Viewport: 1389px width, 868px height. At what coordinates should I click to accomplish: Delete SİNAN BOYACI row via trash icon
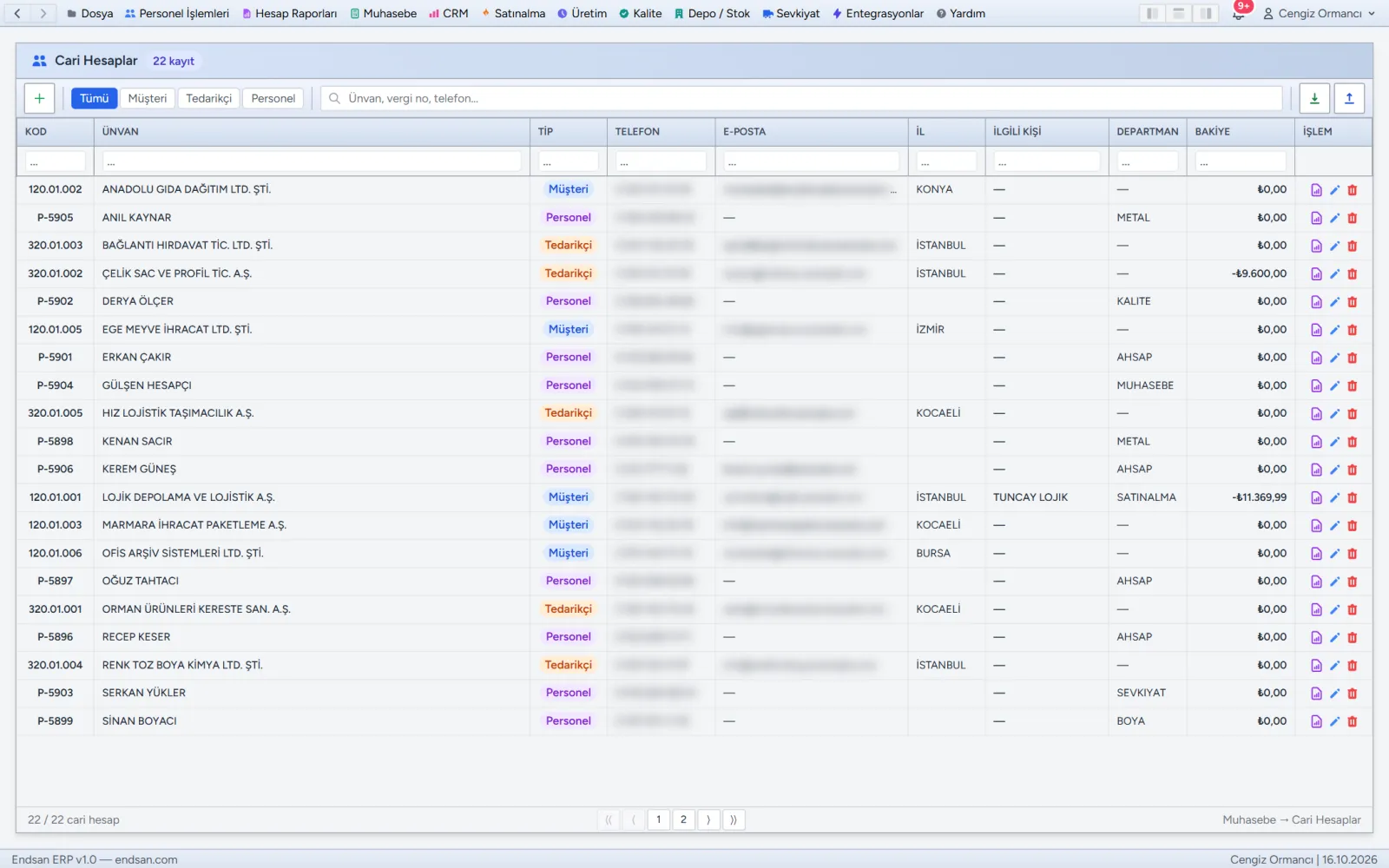point(1352,721)
